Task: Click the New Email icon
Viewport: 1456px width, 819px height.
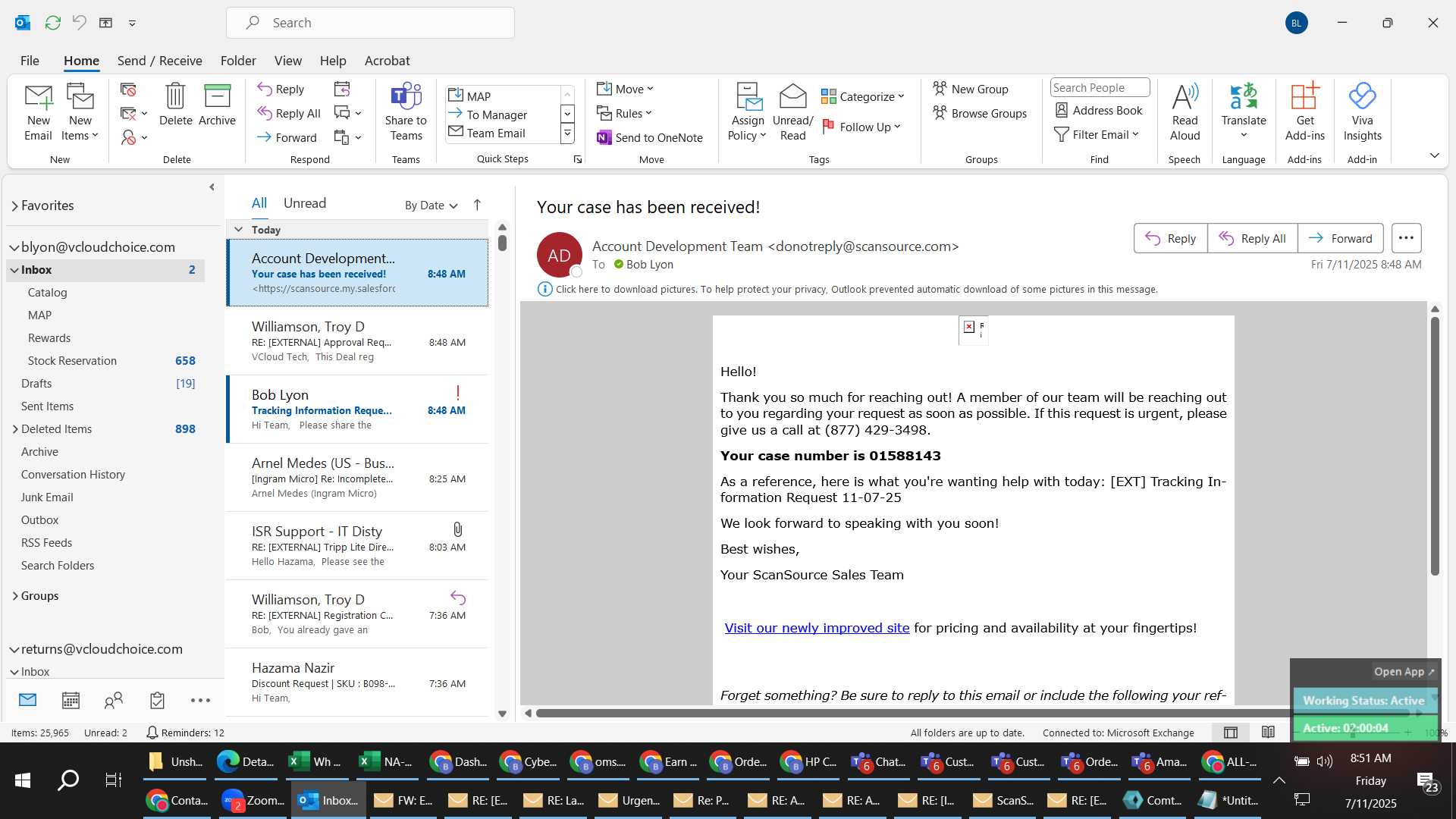Action: point(38,112)
